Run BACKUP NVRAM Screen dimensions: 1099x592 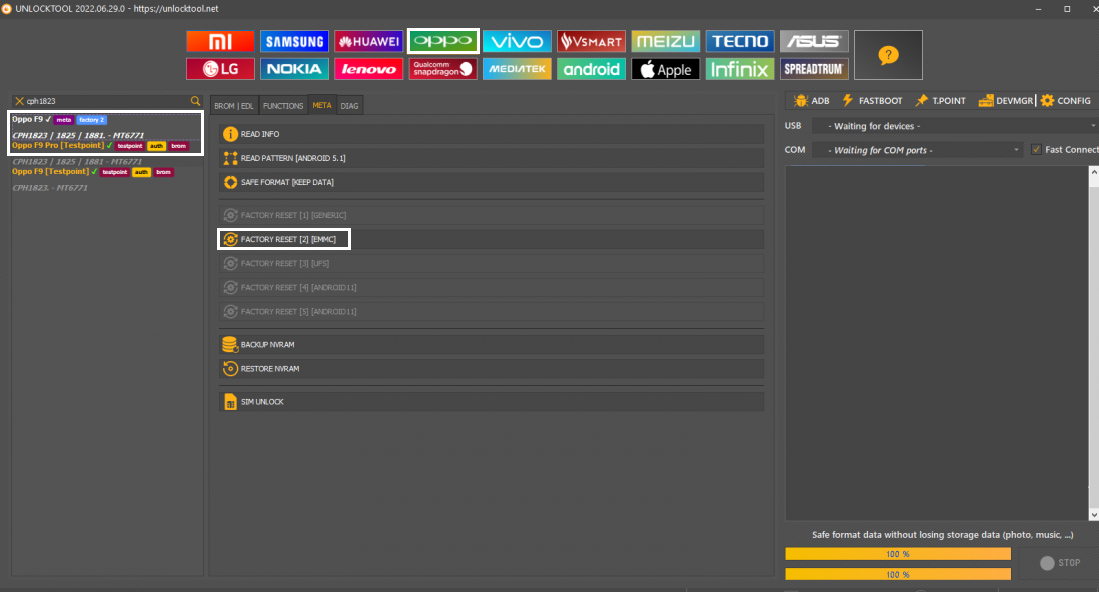click(x=491, y=345)
